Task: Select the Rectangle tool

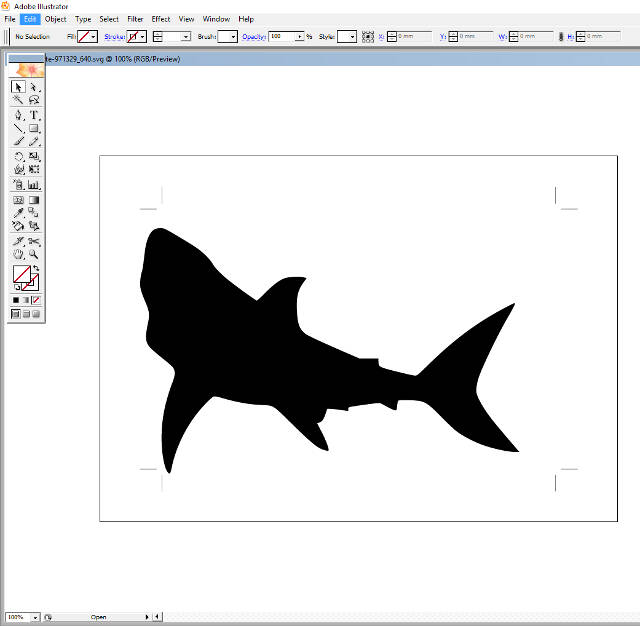Action: coord(34,128)
